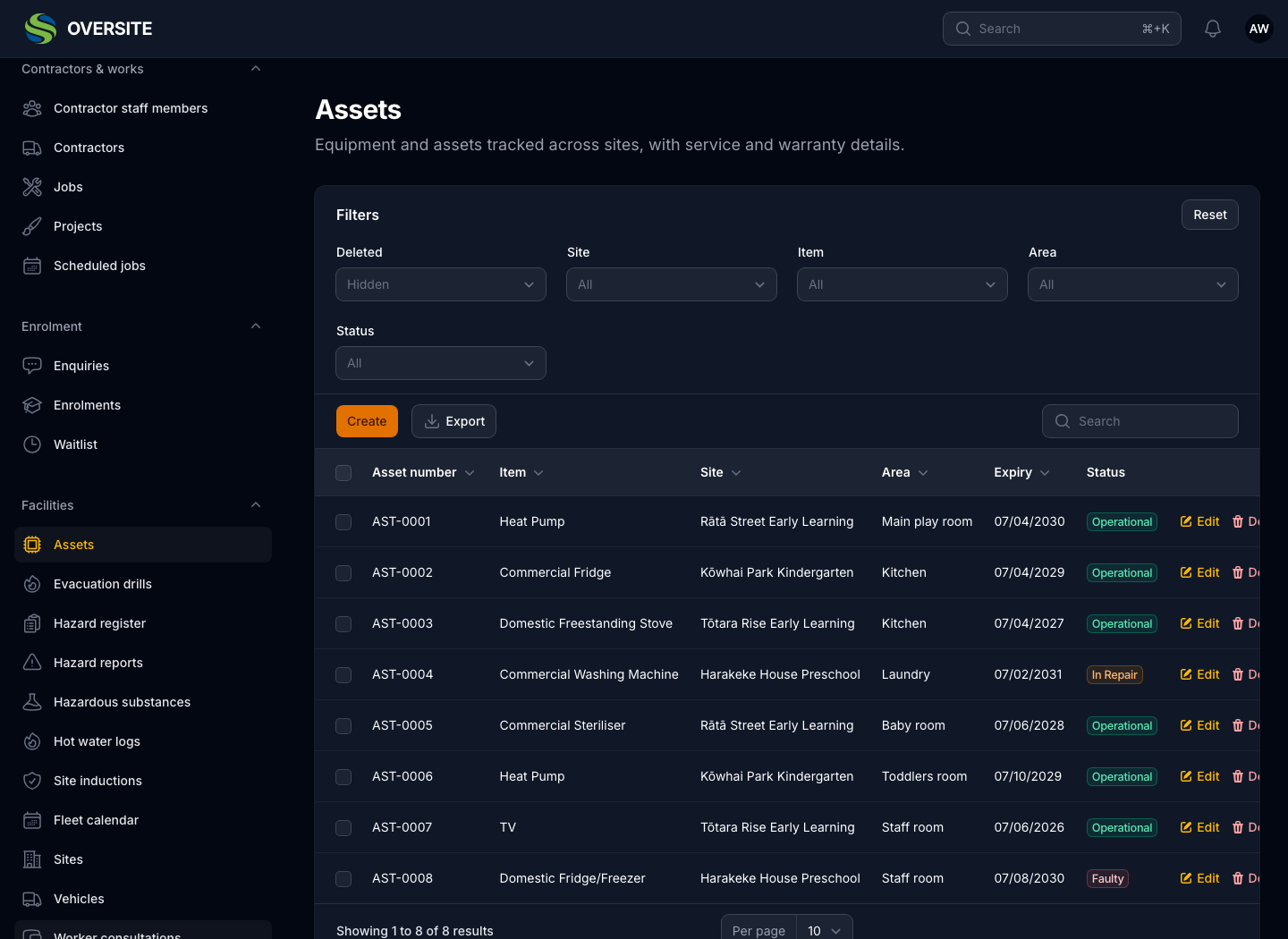The height and width of the screenshot is (939, 1288).
Task: Delete the AST-0007 TV asset
Action: click(1246, 827)
